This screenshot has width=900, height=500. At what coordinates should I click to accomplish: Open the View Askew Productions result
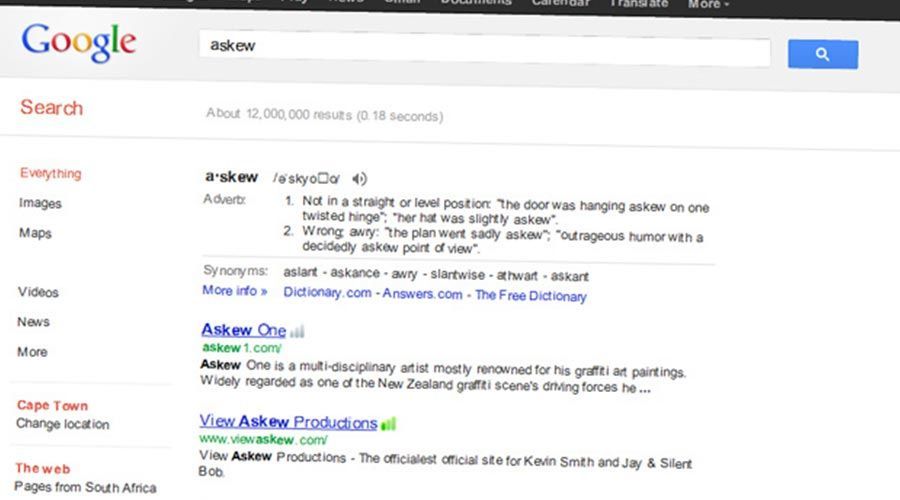[288, 422]
